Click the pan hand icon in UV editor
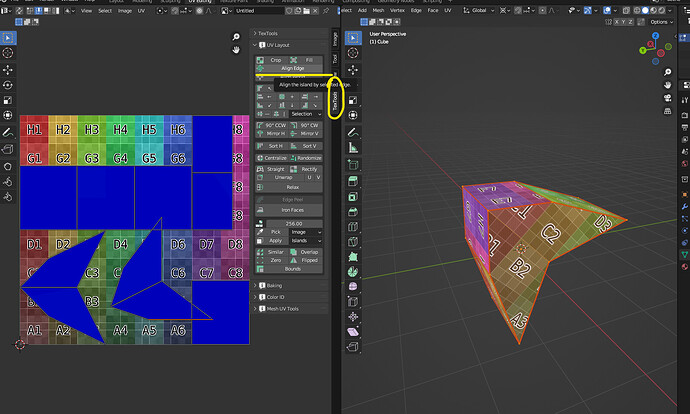This screenshot has width=690, height=414. point(236,50)
